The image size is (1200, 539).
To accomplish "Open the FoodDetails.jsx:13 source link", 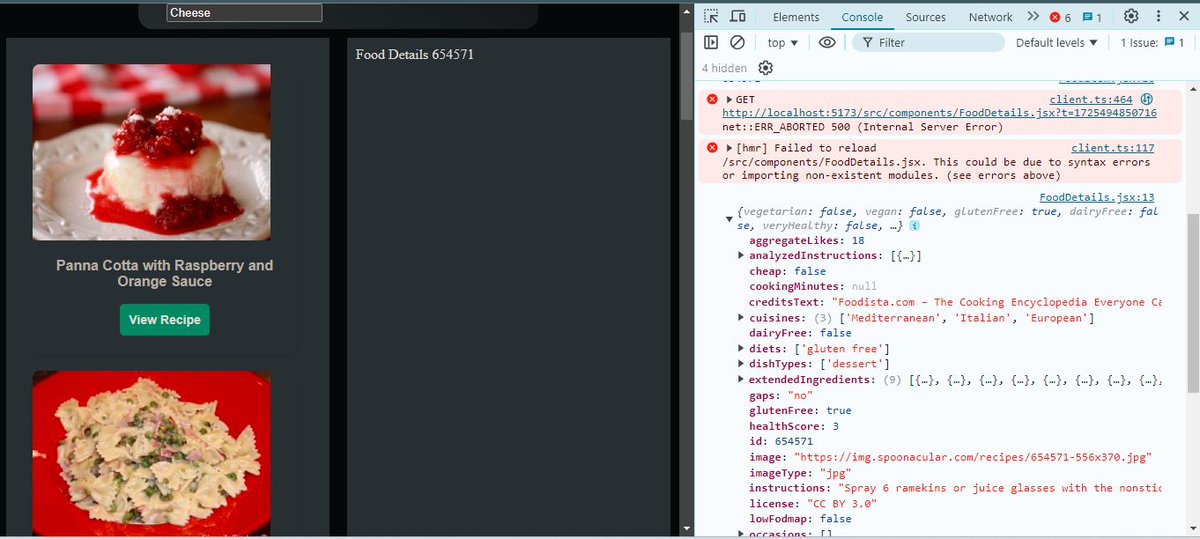I will click(x=1097, y=198).
